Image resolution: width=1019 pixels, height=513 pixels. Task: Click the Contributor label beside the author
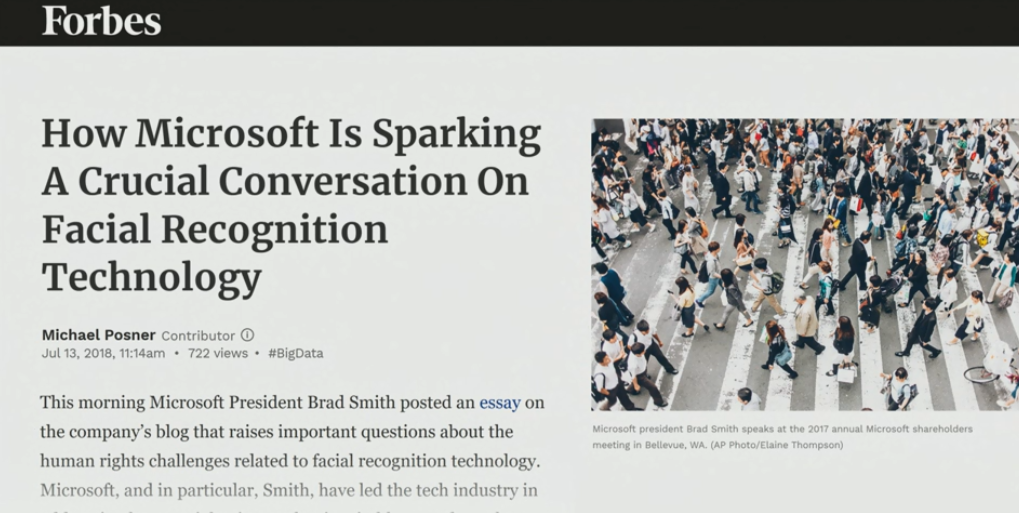pos(198,335)
